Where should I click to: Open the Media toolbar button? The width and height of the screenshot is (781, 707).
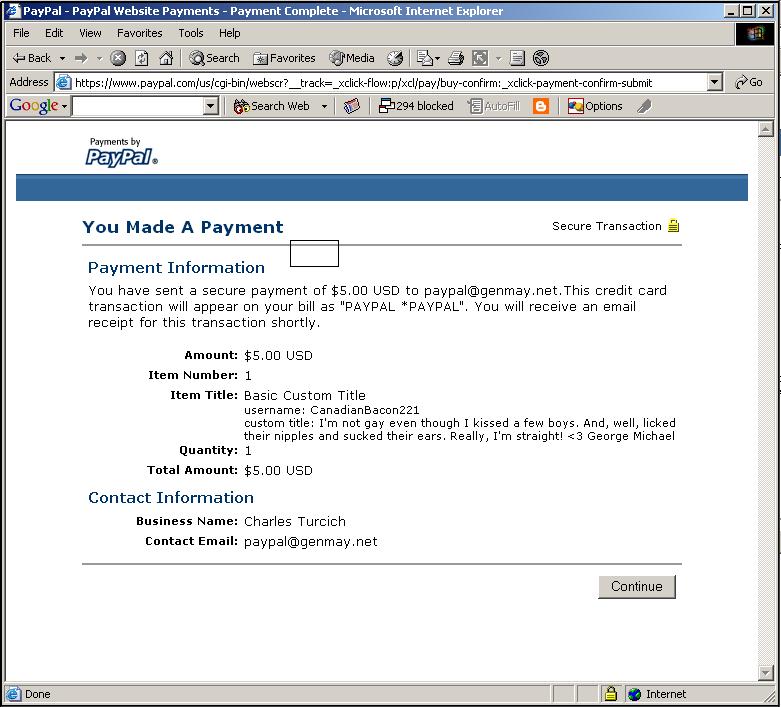pos(352,58)
